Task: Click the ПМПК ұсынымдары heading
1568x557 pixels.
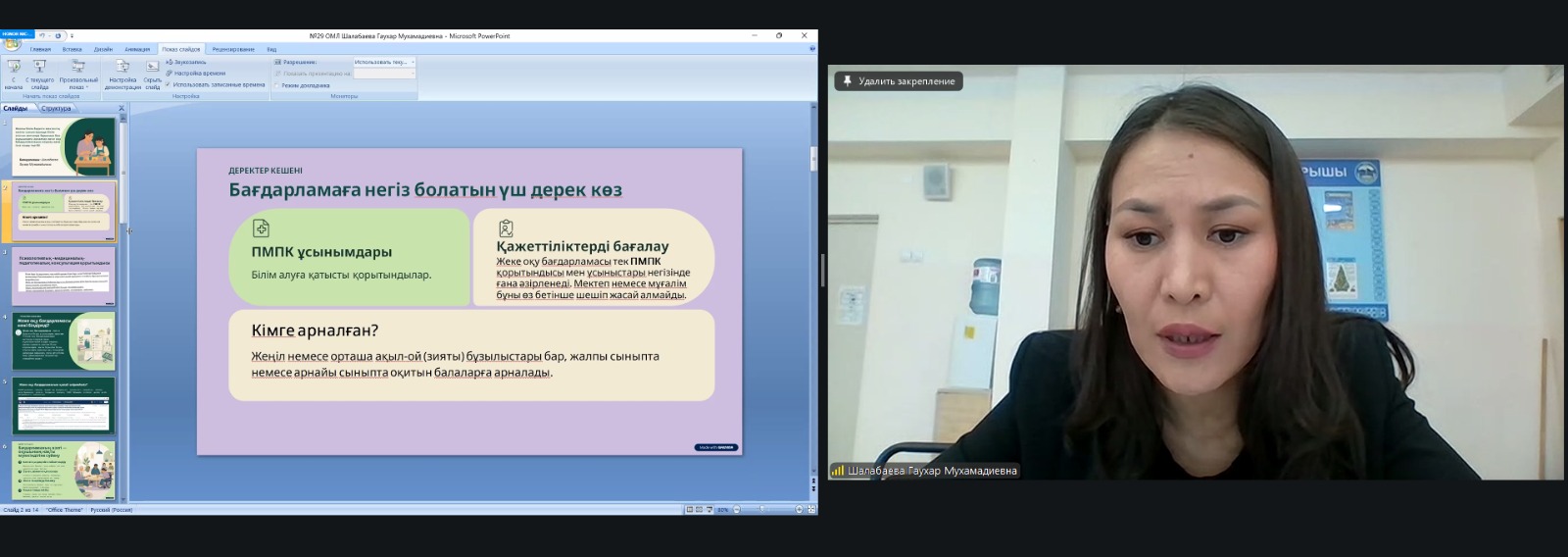Action: 321,252
